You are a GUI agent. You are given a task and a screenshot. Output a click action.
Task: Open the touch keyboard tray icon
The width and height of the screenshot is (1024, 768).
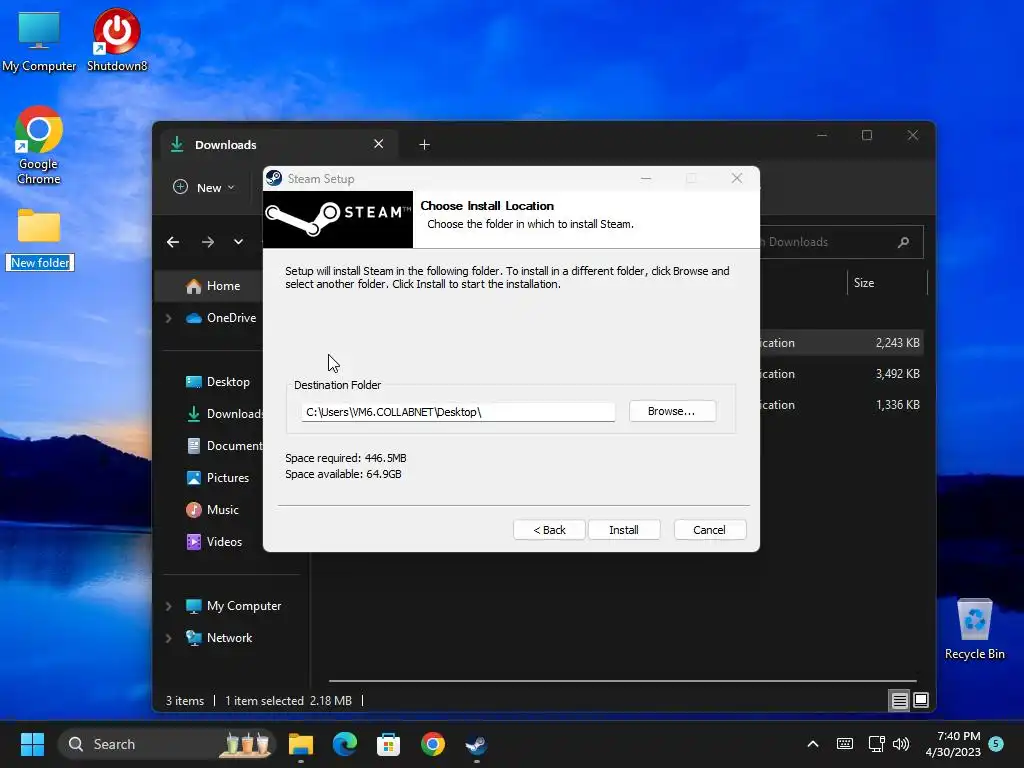pyautogui.click(x=844, y=744)
